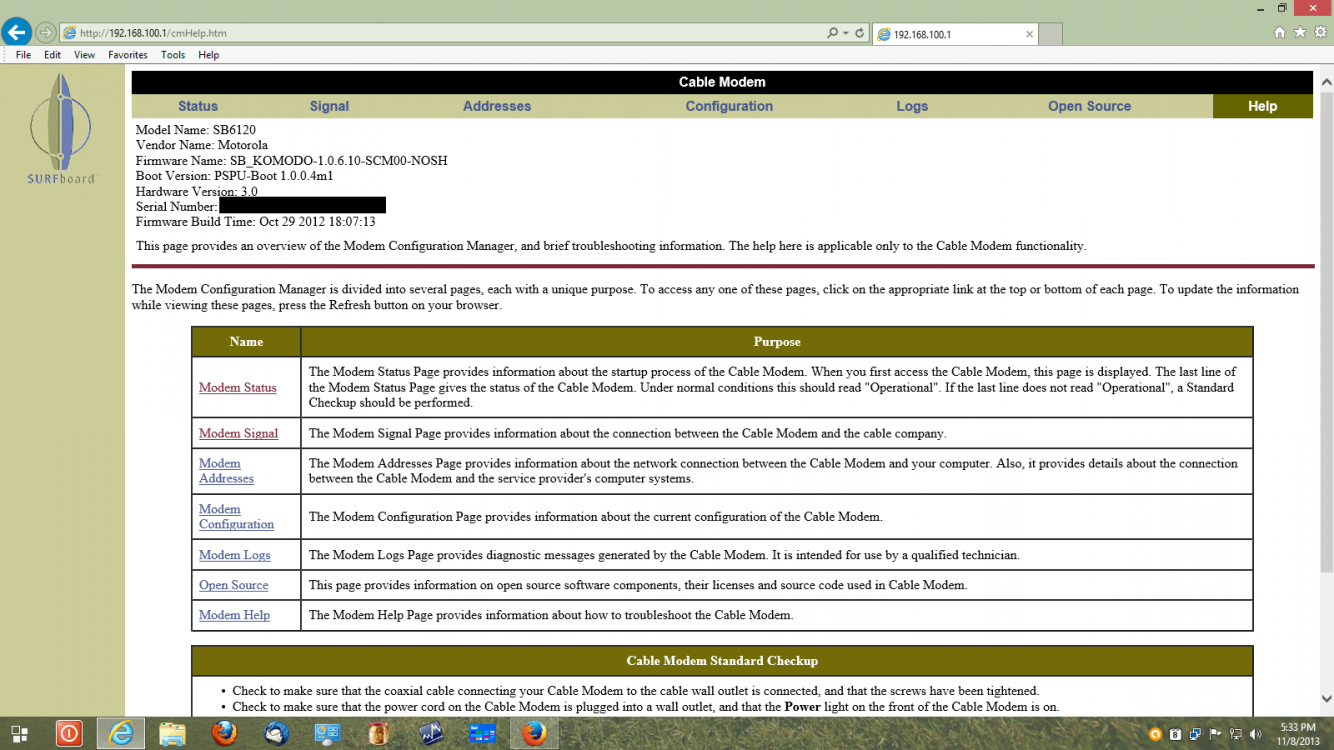Click the 'Boot Version: PSPU-Boot 1.0.0.4m1' text
The image size is (1334, 750).
pos(235,176)
